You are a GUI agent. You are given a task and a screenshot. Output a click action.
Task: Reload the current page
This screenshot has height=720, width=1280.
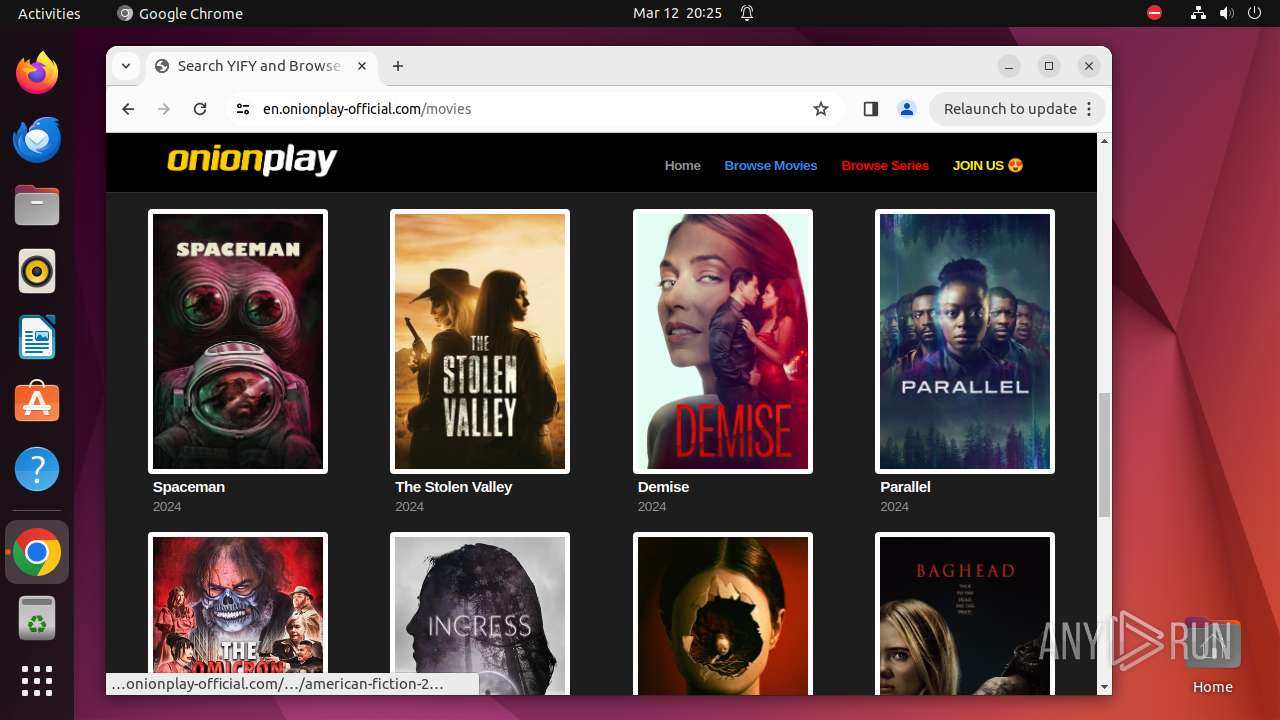pos(200,109)
